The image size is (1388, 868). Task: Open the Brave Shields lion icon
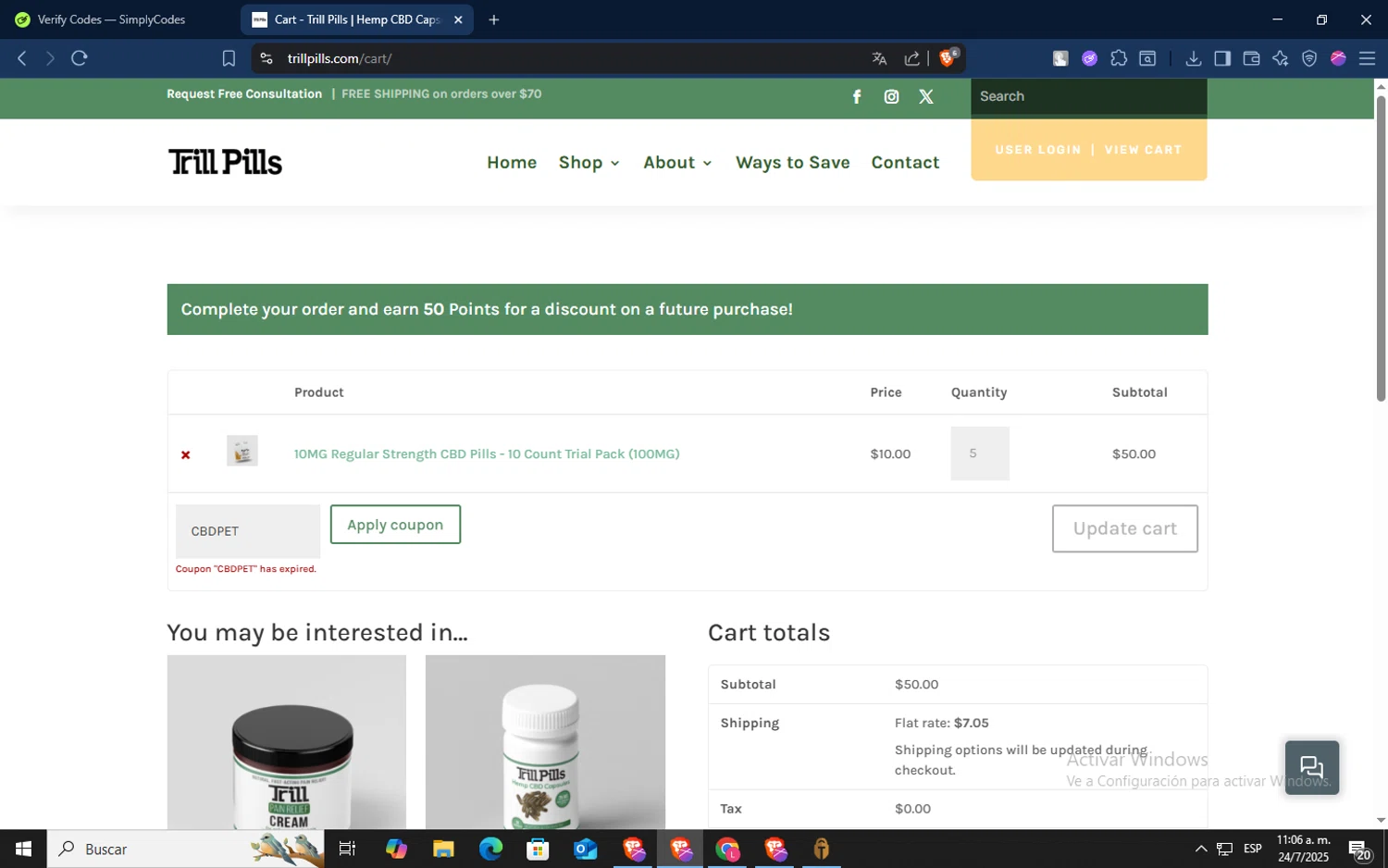tap(948, 57)
